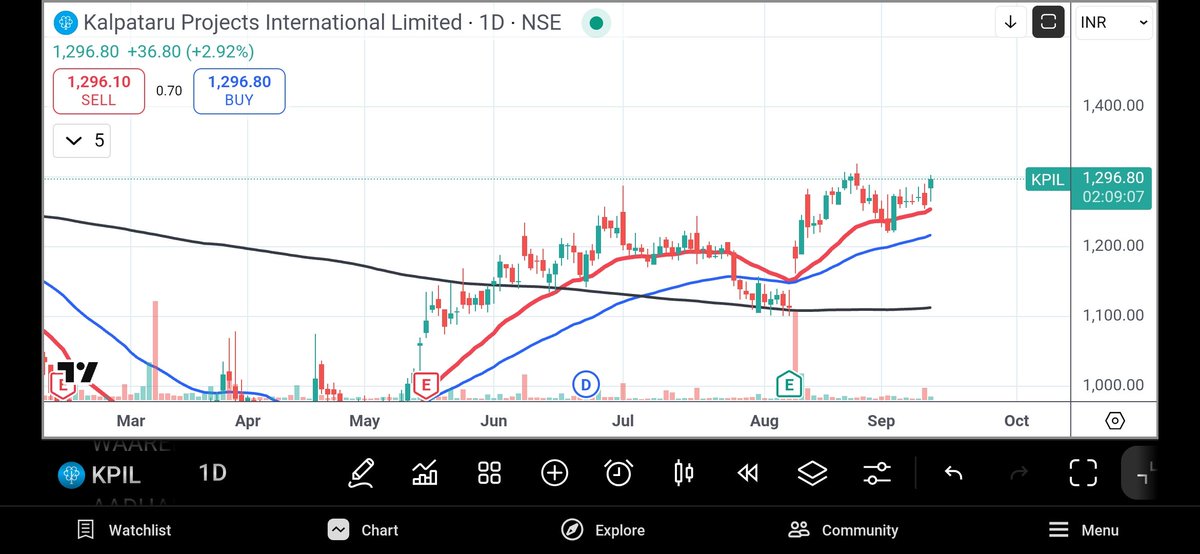Screen dimensions: 1200x554
Task: Switch to the Community tab
Action: point(843,530)
